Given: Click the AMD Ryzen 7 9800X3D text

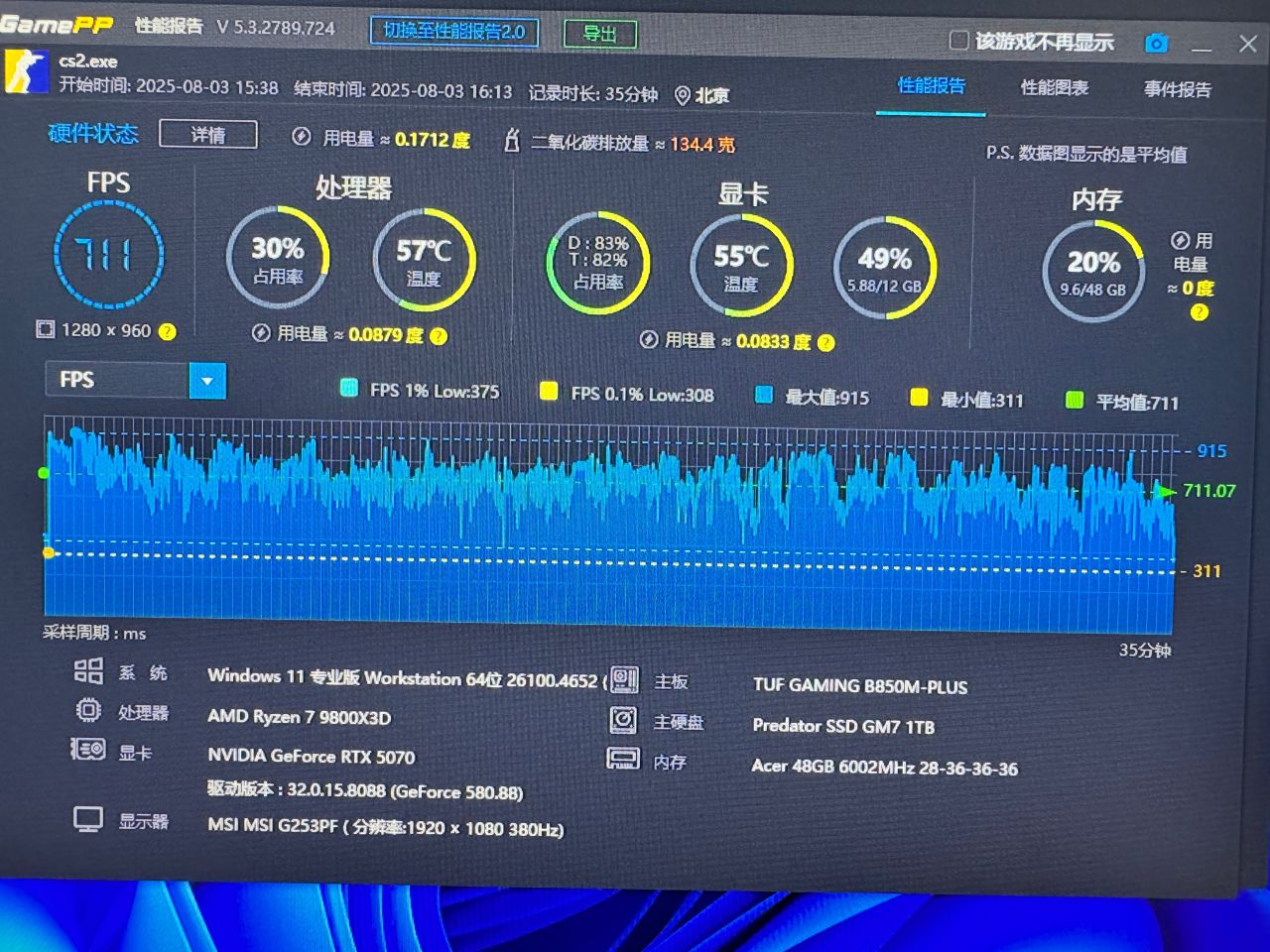Looking at the screenshot, I should click(x=299, y=717).
